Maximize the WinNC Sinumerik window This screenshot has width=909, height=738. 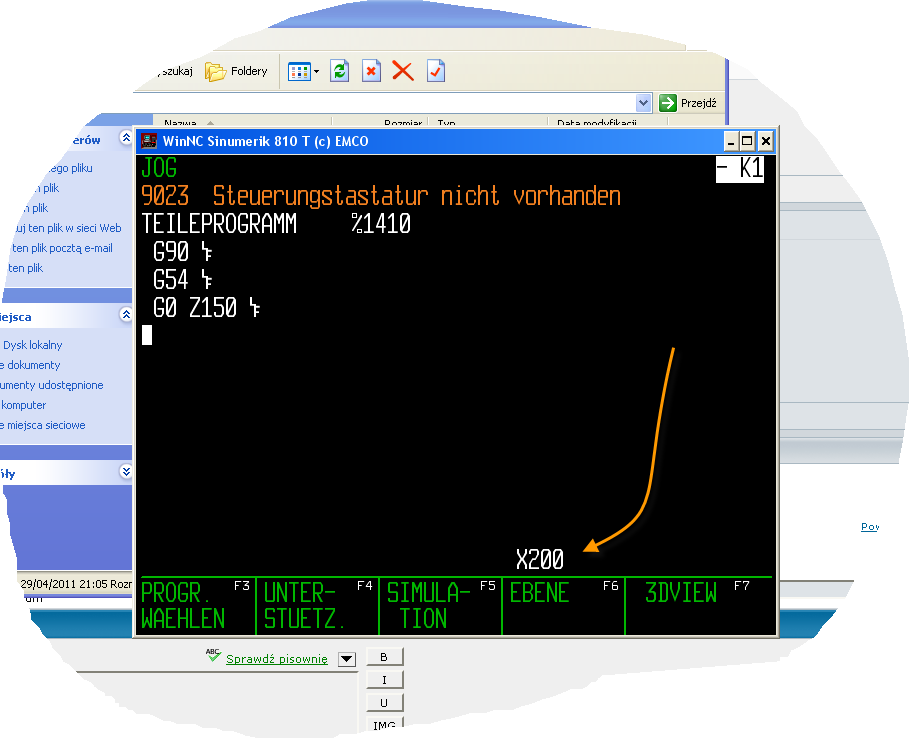(x=747, y=141)
